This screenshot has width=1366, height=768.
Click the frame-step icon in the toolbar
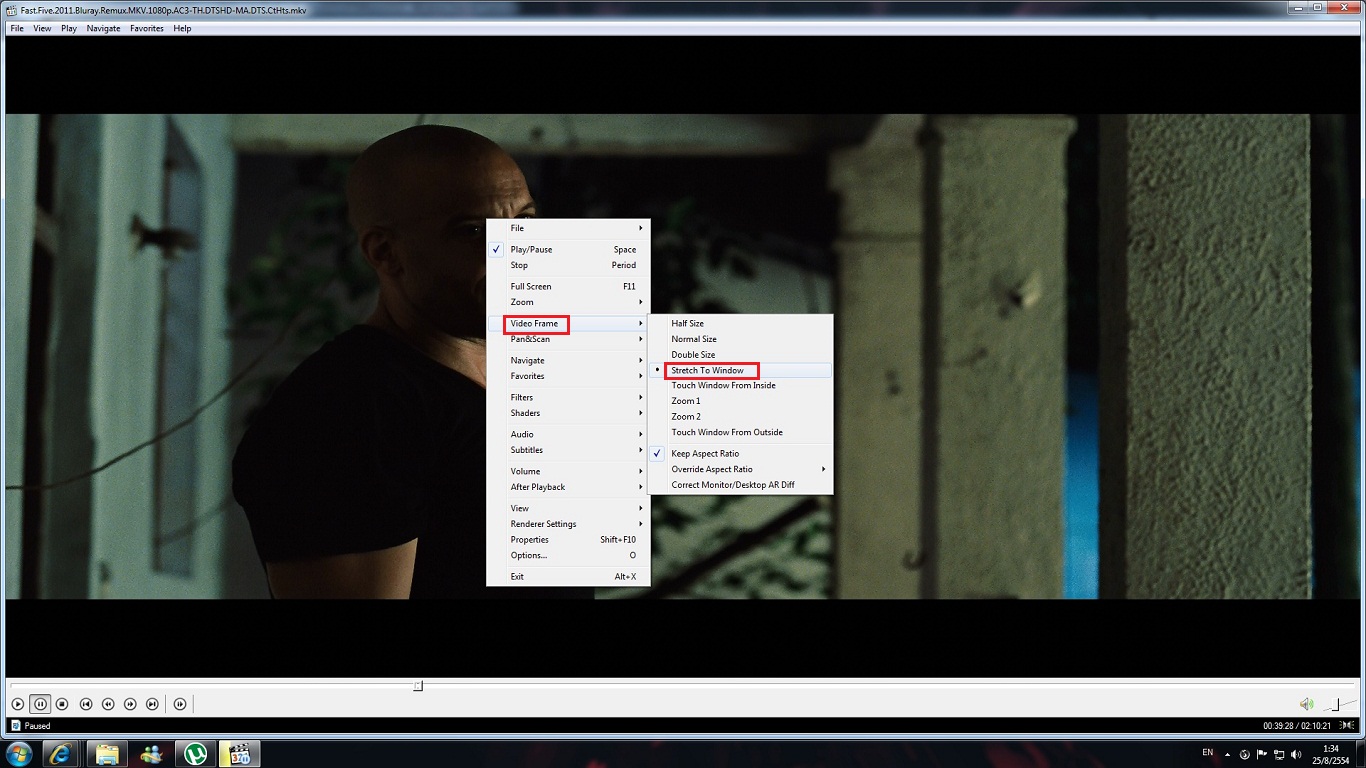click(x=180, y=704)
